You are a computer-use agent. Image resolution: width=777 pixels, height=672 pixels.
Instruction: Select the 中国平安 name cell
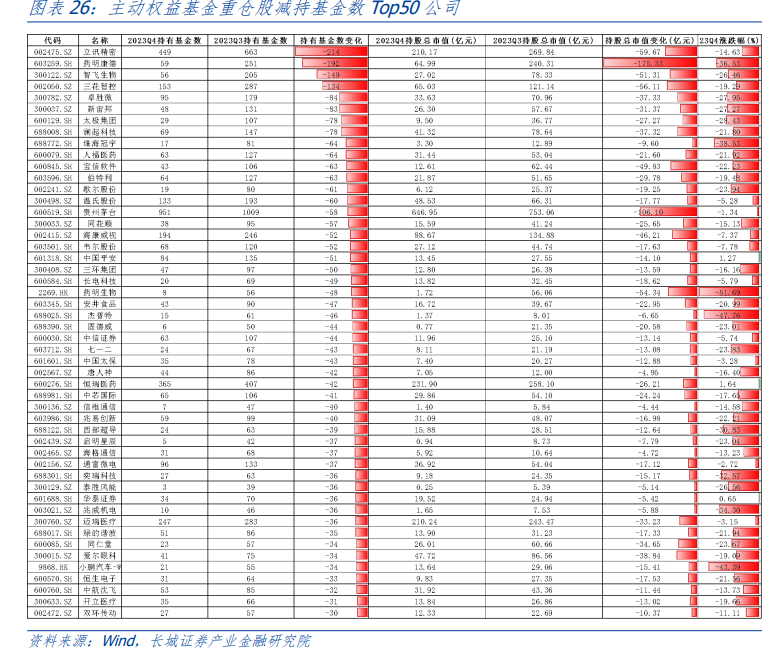pos(101,258)
